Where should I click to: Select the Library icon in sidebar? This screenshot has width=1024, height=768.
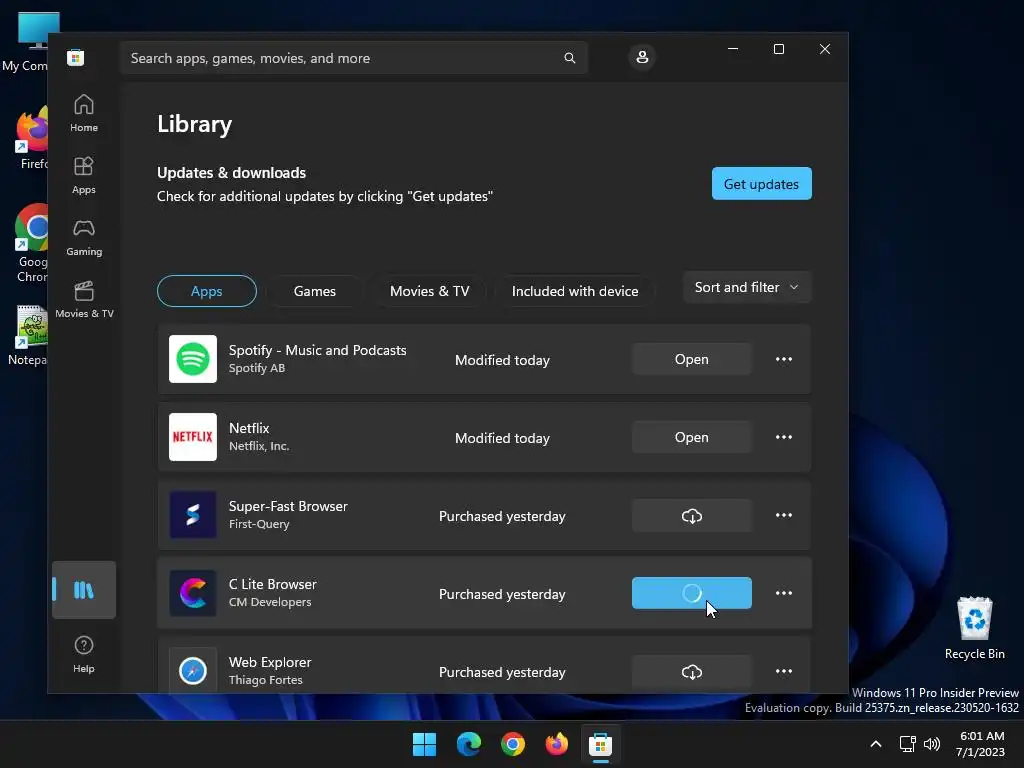pos(84,590)
